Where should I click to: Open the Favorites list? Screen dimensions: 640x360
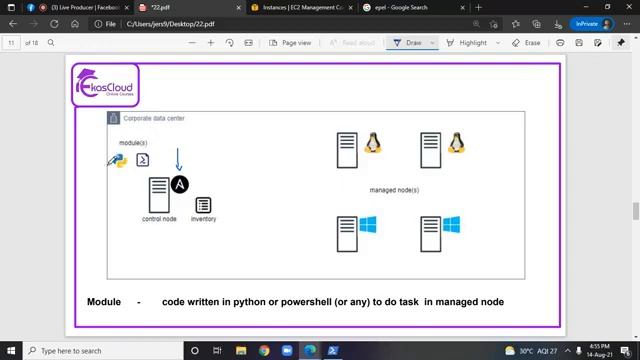[516, 24]
